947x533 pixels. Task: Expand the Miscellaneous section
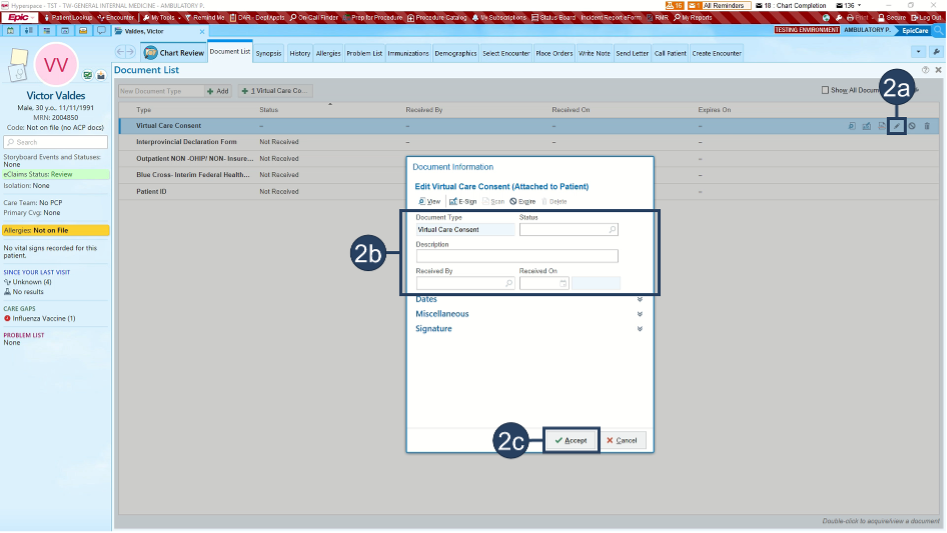click(x=639, y=314)
